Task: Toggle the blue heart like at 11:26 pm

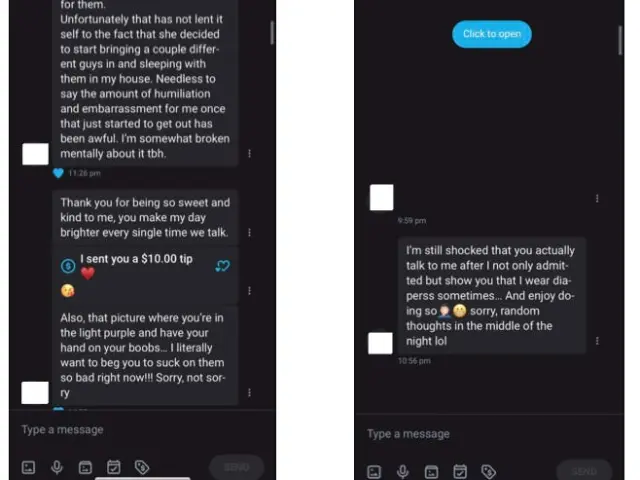Action: (x=58, y=173)
